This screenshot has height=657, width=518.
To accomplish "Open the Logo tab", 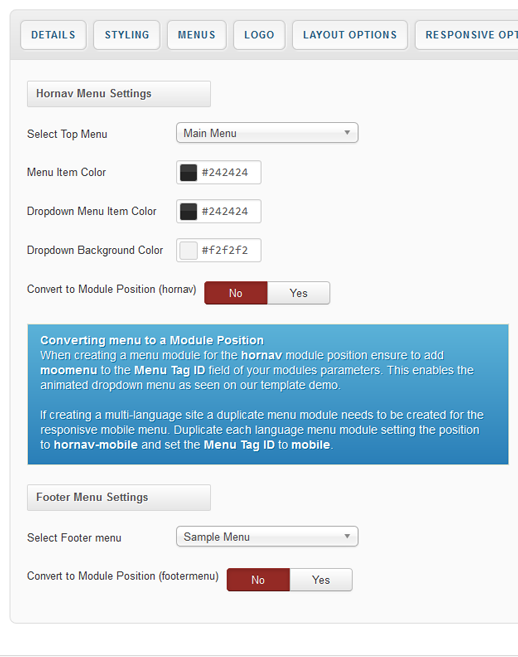I will coord(259,35).
